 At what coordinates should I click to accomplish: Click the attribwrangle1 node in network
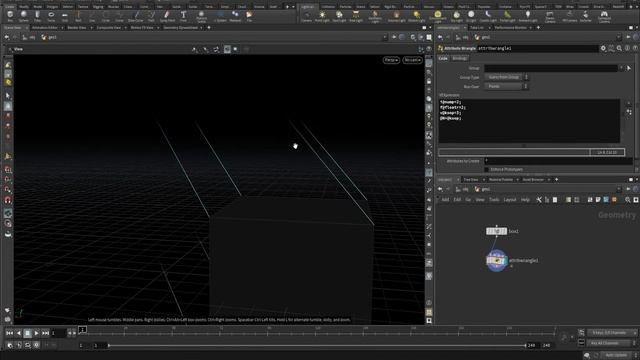click(x=496, y=260)
